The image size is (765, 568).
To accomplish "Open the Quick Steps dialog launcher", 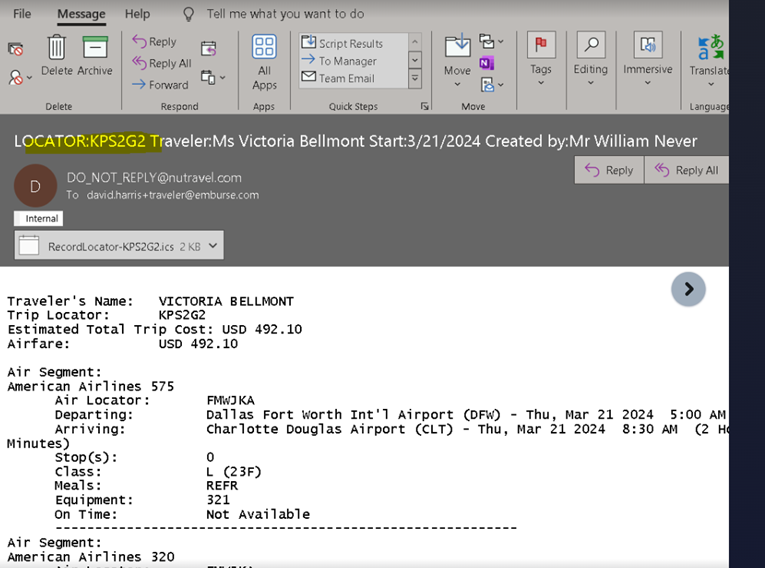I will [x=424, y=106].
